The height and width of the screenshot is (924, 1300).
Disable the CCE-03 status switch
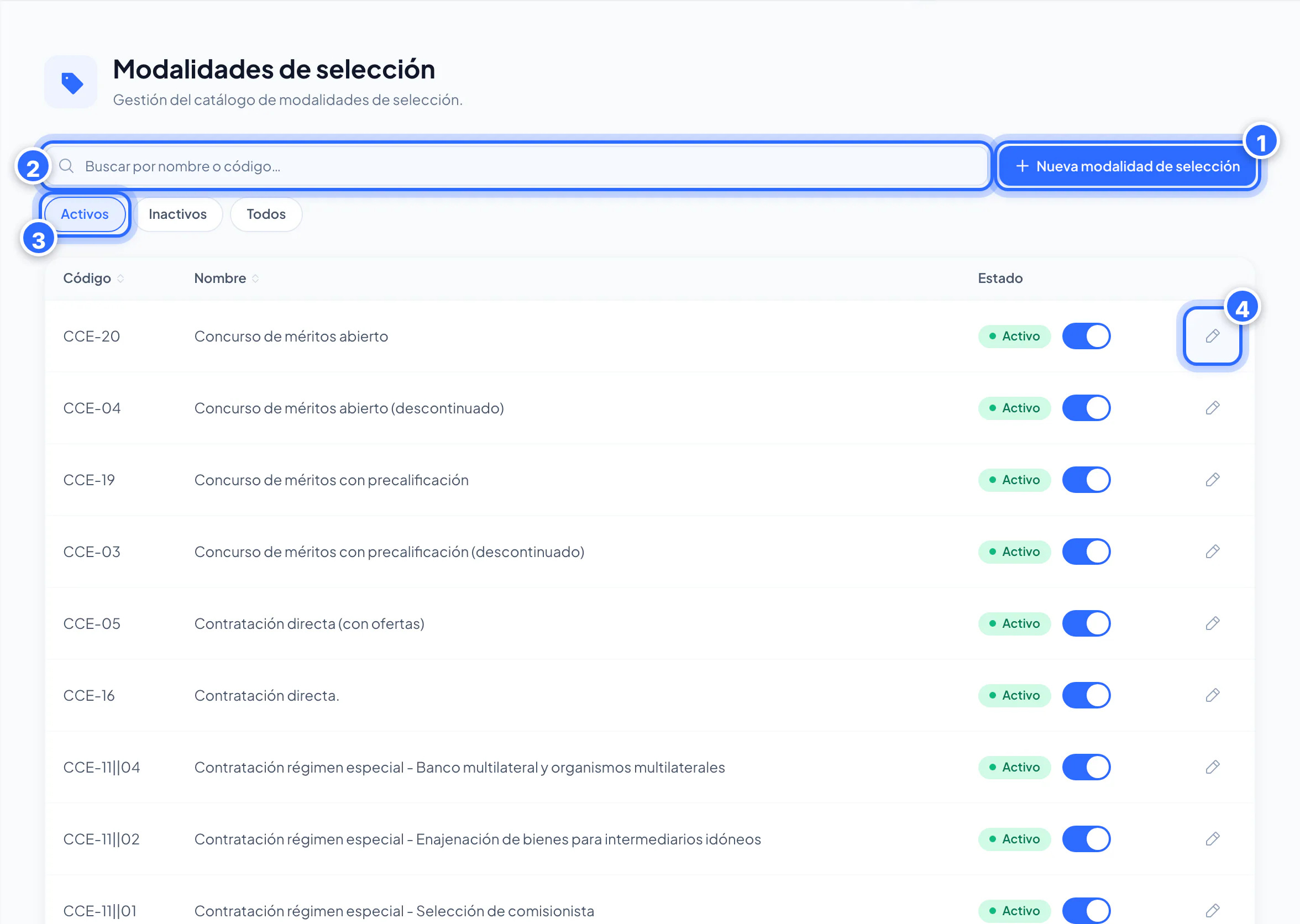[1086, 552]
